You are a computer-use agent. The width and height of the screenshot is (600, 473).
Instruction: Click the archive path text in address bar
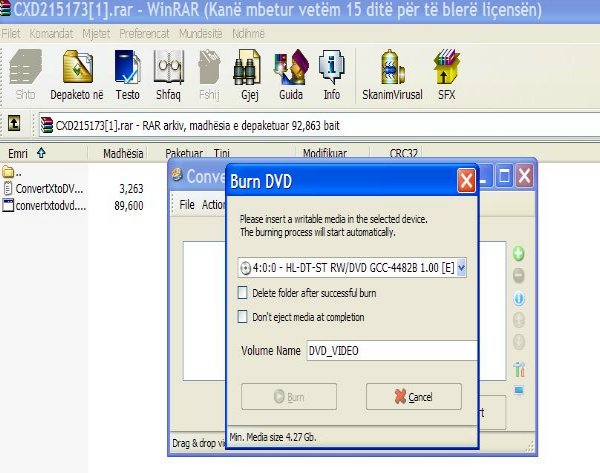pyautogui.click(x=197, y=125)
